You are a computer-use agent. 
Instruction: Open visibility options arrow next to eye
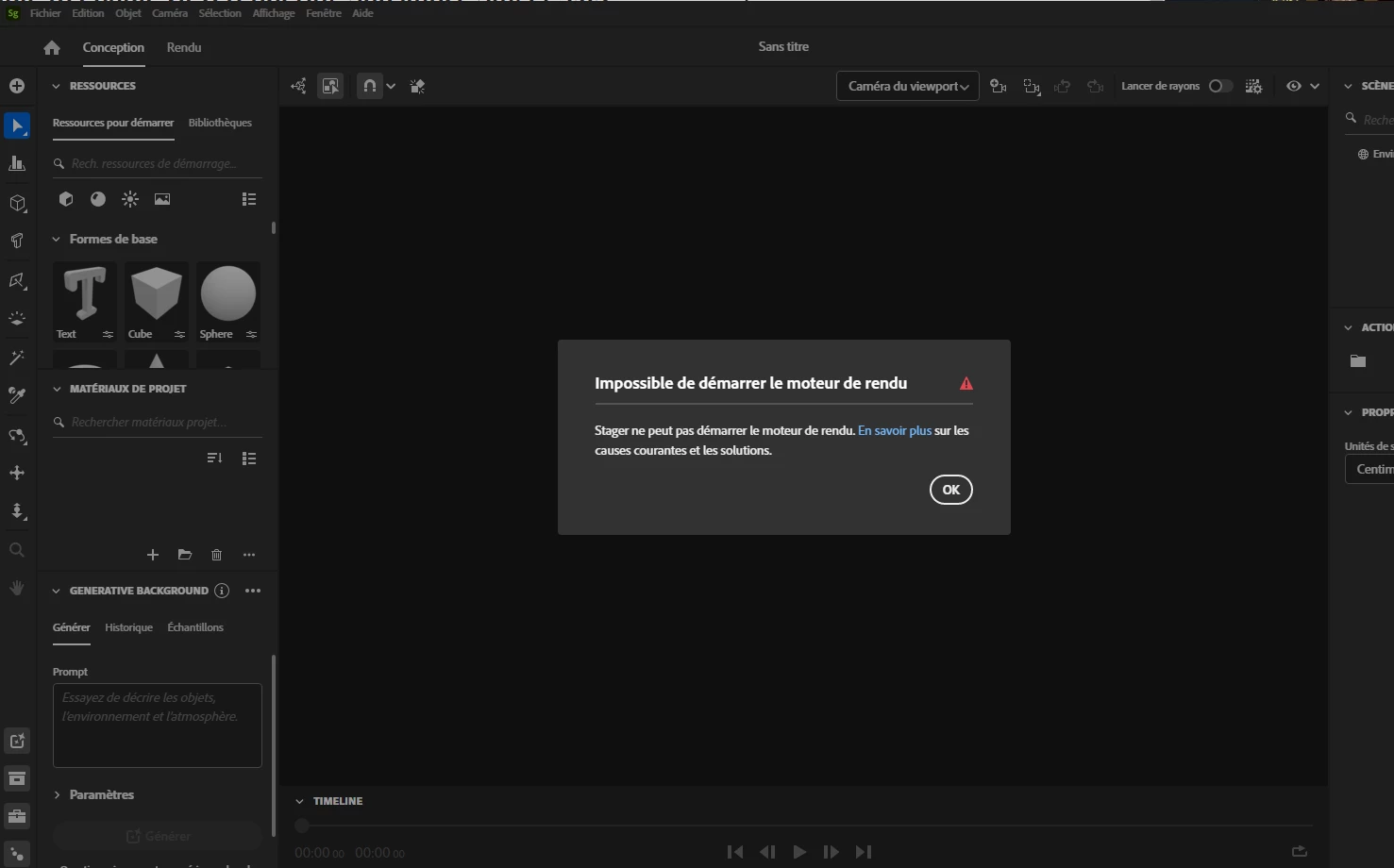click(x=1315, y=86)
